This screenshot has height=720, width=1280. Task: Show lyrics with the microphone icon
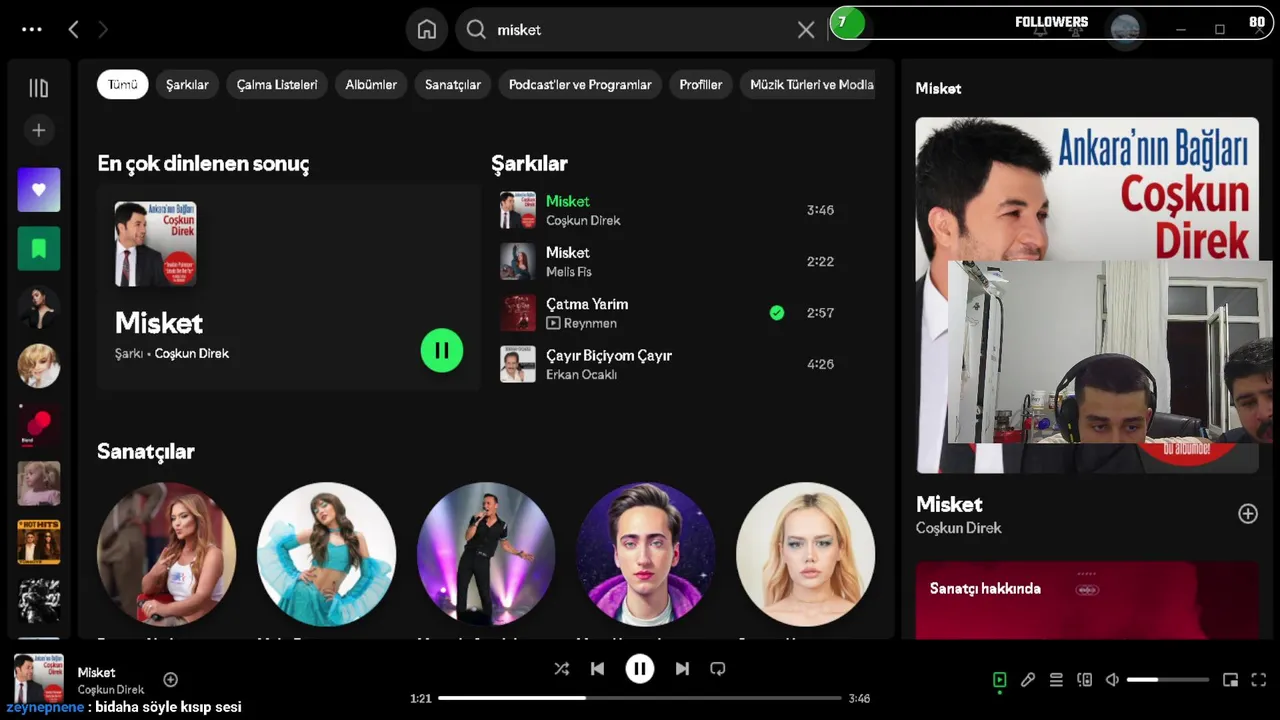click(x=1028, y=680)
